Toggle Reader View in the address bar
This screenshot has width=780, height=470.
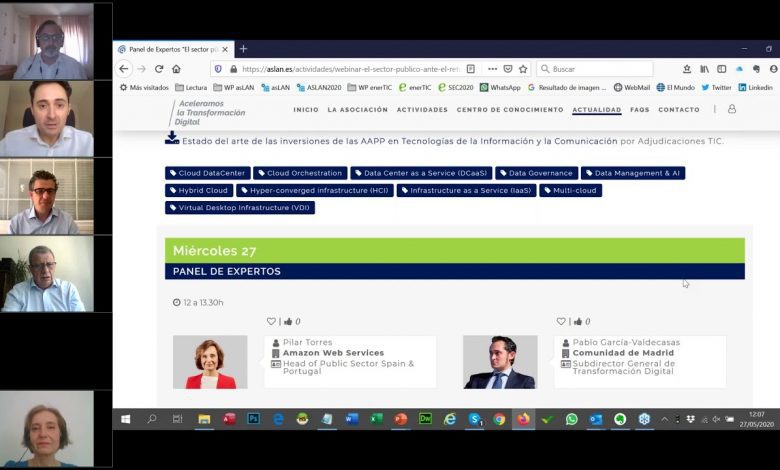[x=471, y=69]
